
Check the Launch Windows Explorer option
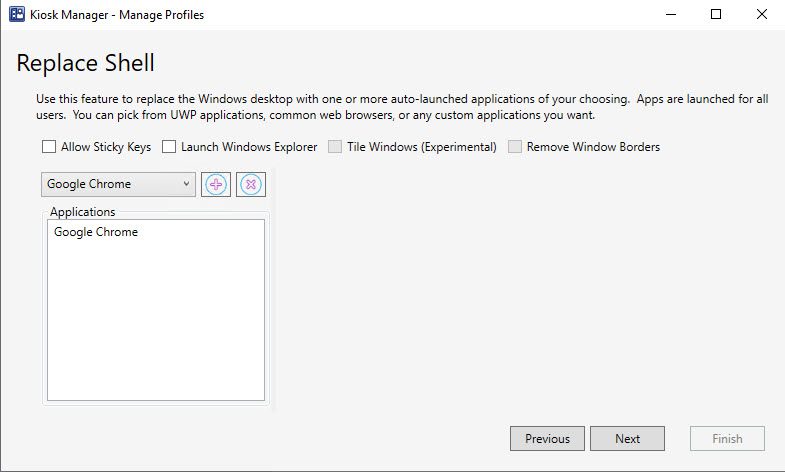click(169, 147)
